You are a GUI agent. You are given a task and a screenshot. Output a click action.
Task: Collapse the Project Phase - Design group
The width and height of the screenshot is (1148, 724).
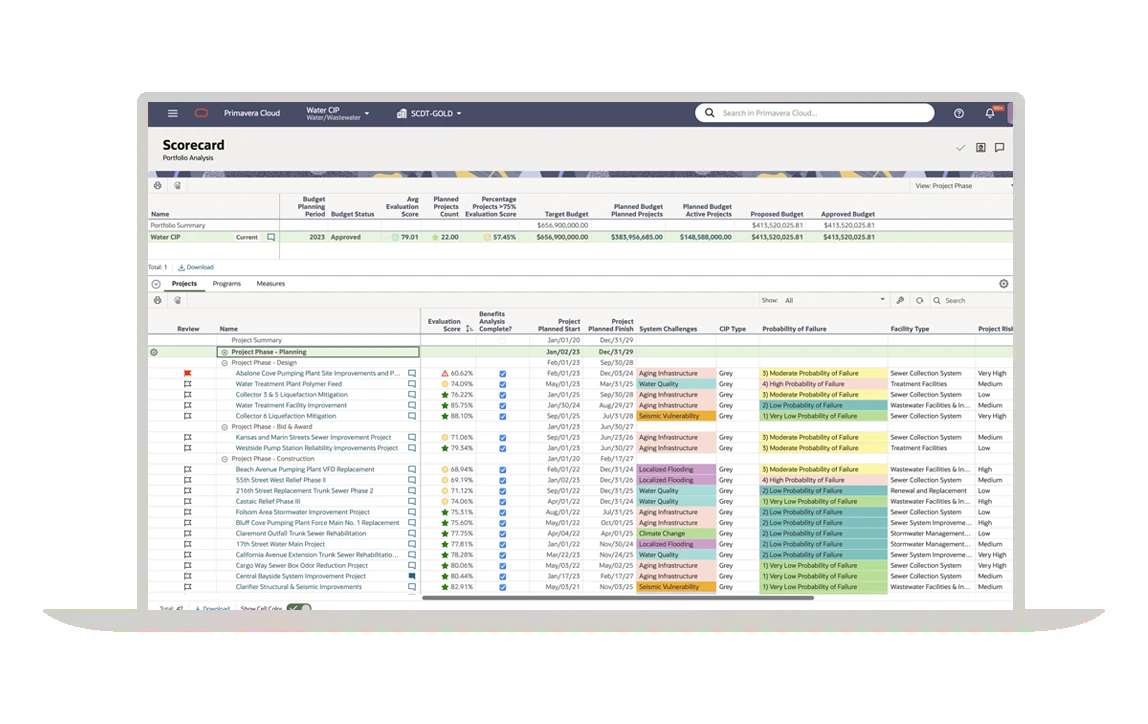[x=225, y=363]
